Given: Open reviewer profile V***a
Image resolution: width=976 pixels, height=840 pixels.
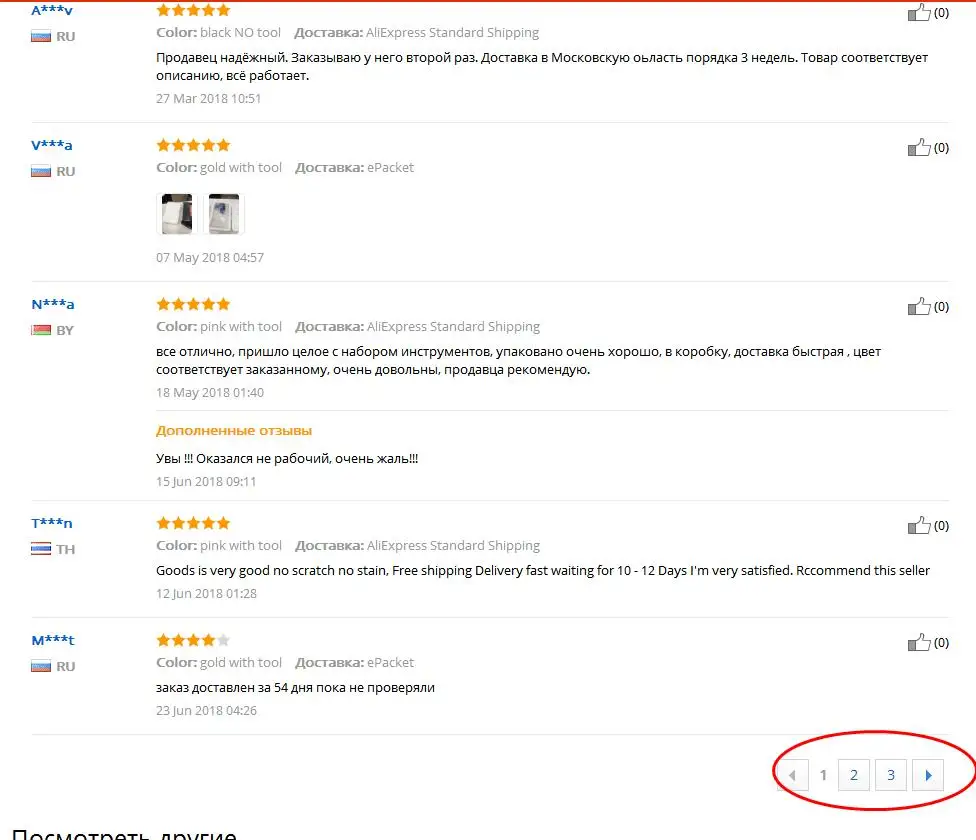Looking at the screenshot, I should (52, 145).
